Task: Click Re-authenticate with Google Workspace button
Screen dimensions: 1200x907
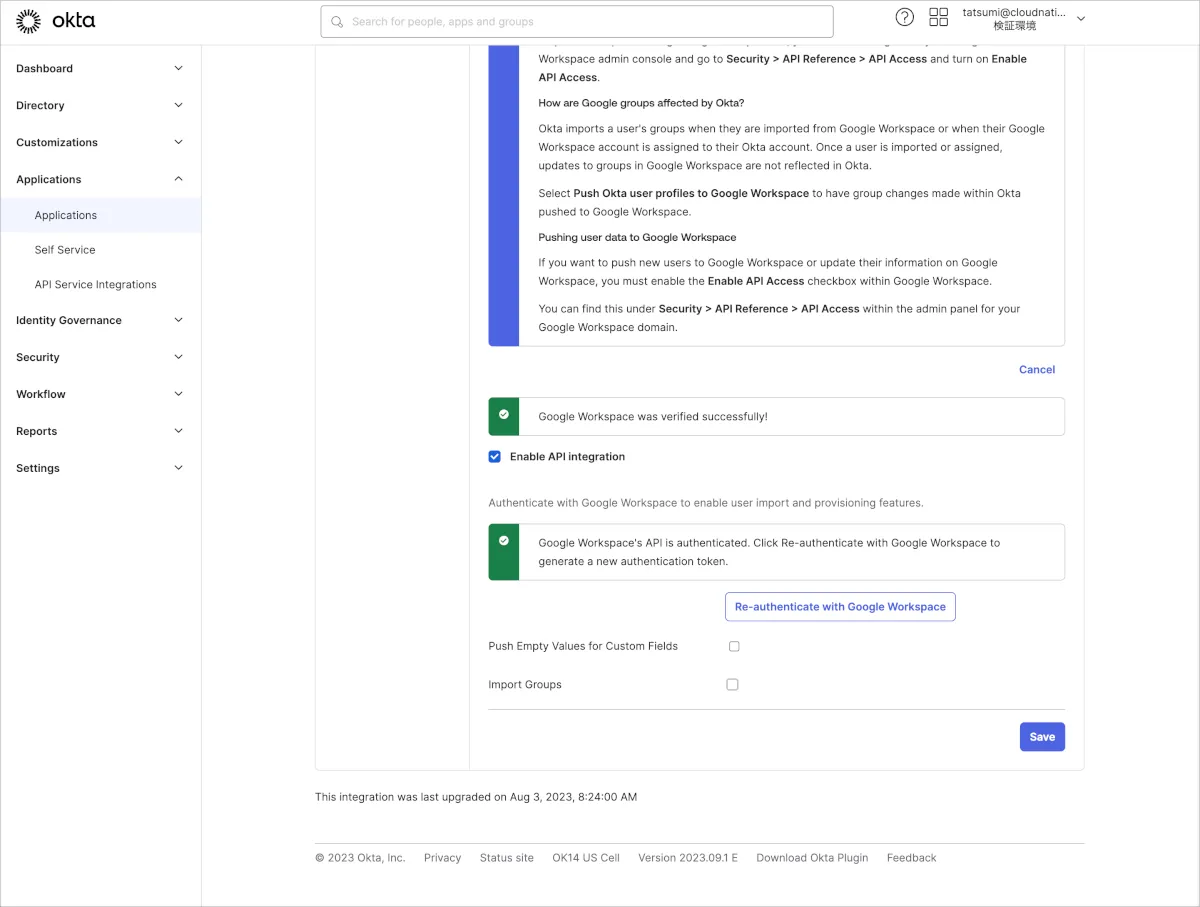Action: [840, 607]
